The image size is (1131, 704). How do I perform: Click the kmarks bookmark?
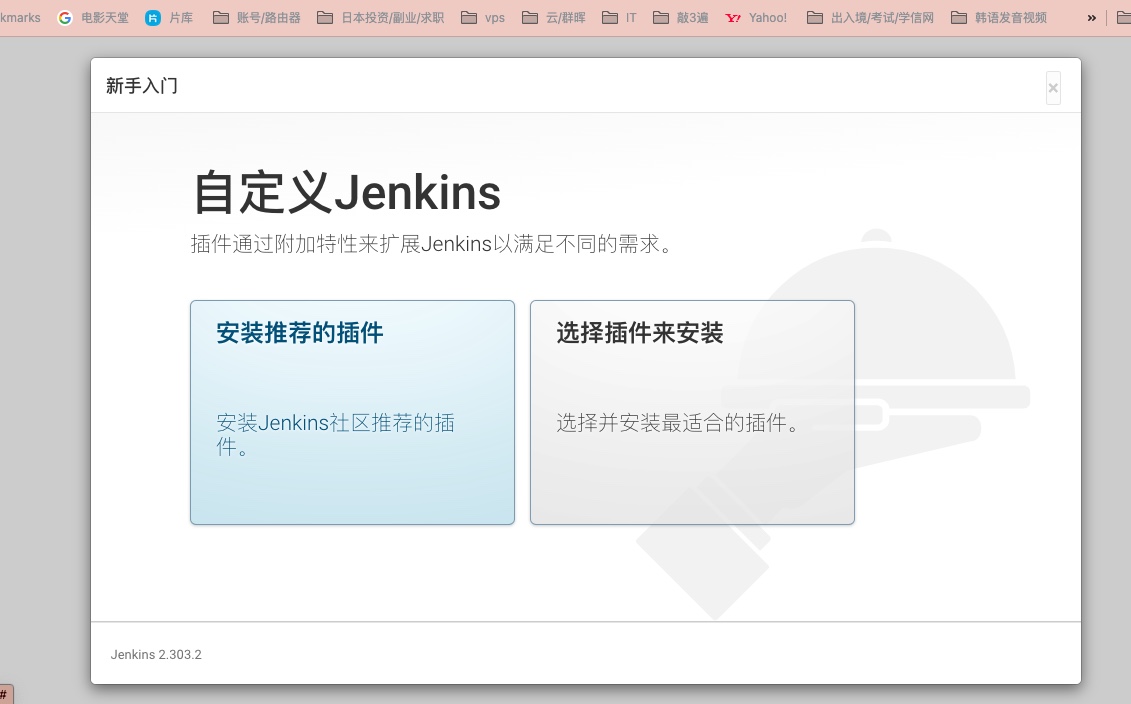(20, 17)
